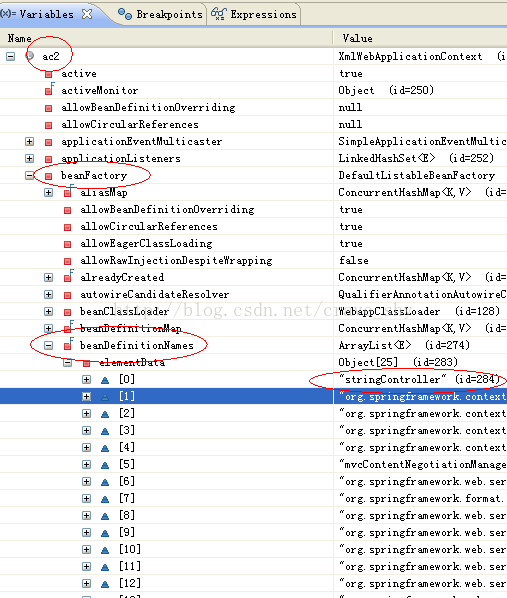Screen dimensions: 507x598
Task: Click the field icon beside allowRawInjectionDespiteWrapping
Action: click(68, 261)
